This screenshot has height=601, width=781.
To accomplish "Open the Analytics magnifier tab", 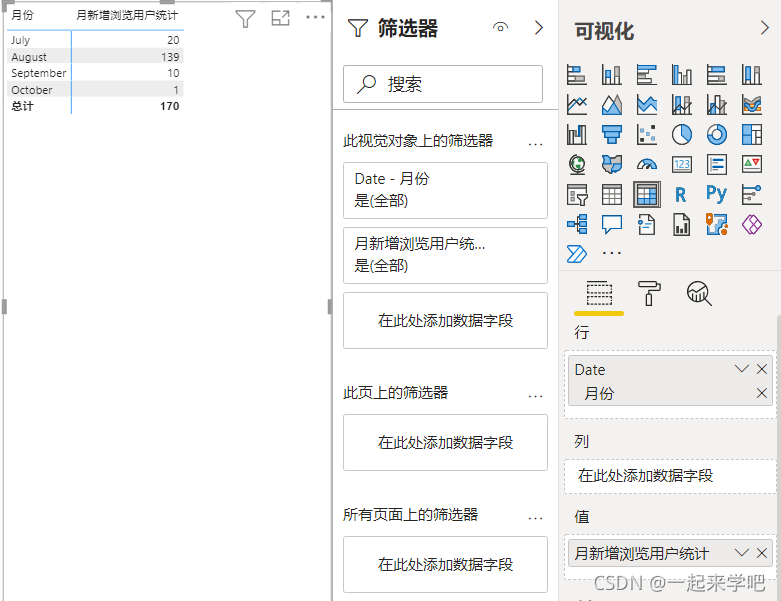I will click(x=699, y=293).
